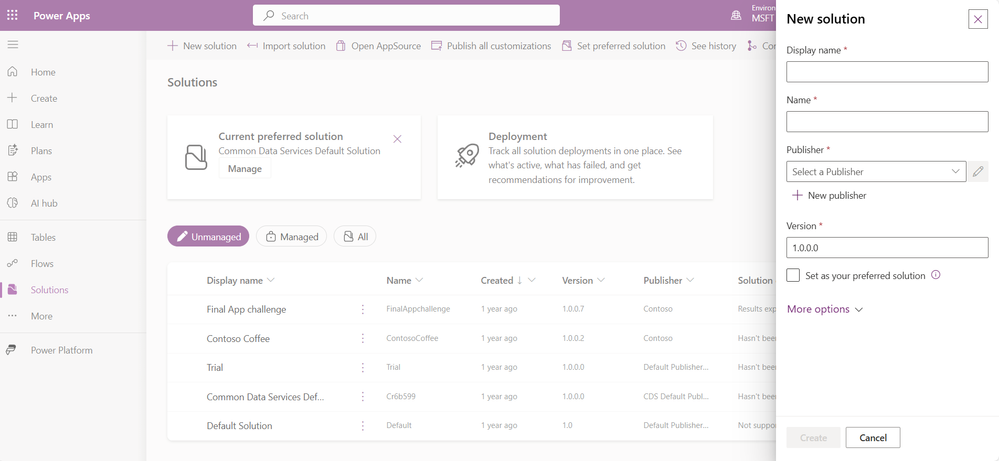Click See history in command bar
This screenshot has width=999, height=461.
point(706,46)
